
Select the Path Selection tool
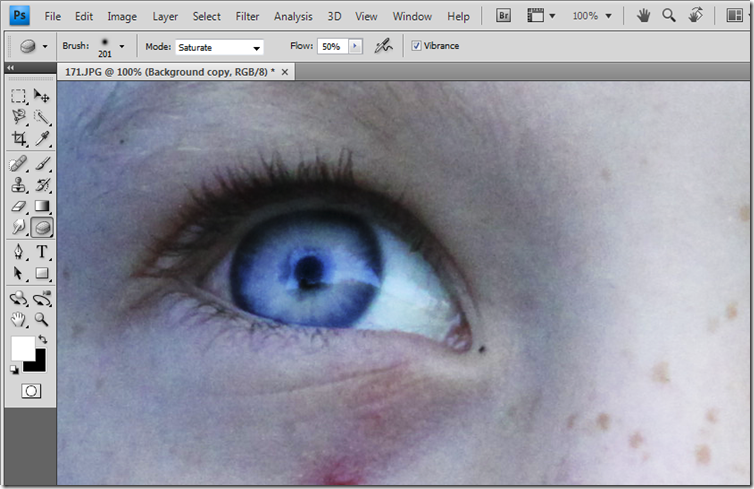coord(18,273)
